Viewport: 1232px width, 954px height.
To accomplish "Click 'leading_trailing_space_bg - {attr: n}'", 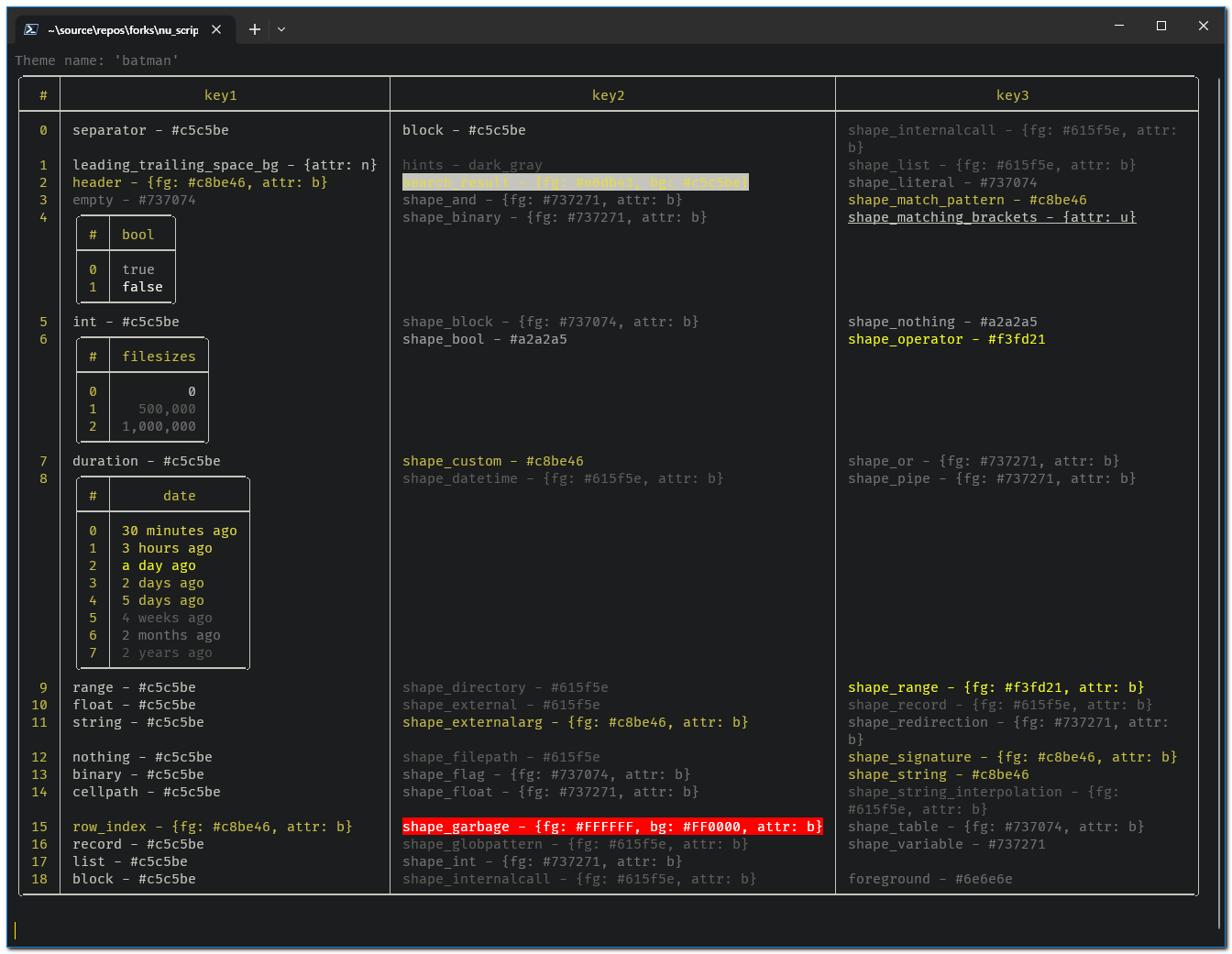I will (225, 165).
